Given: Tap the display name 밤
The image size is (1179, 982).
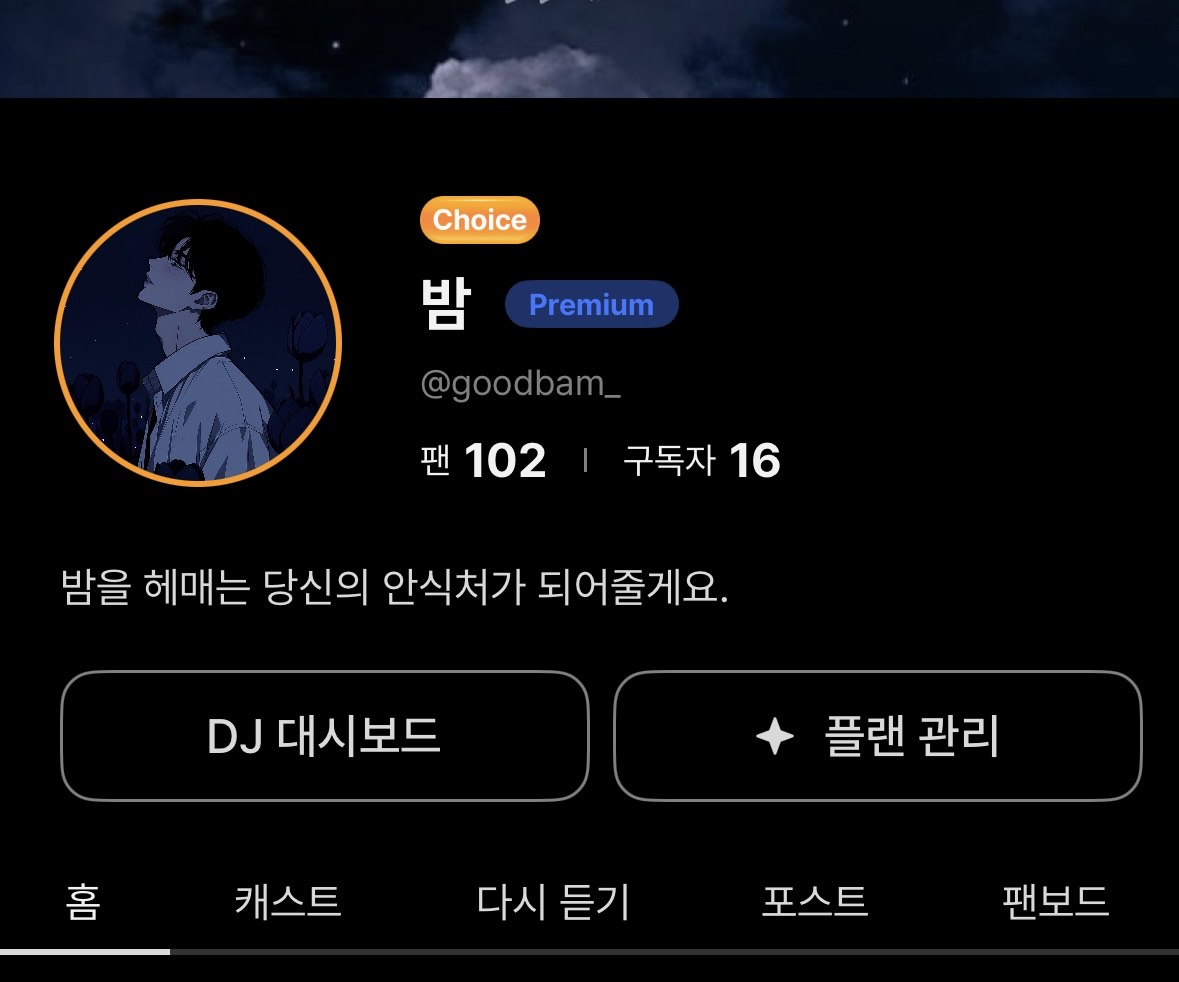Looking at the screenshot, I should pos(445,304).
